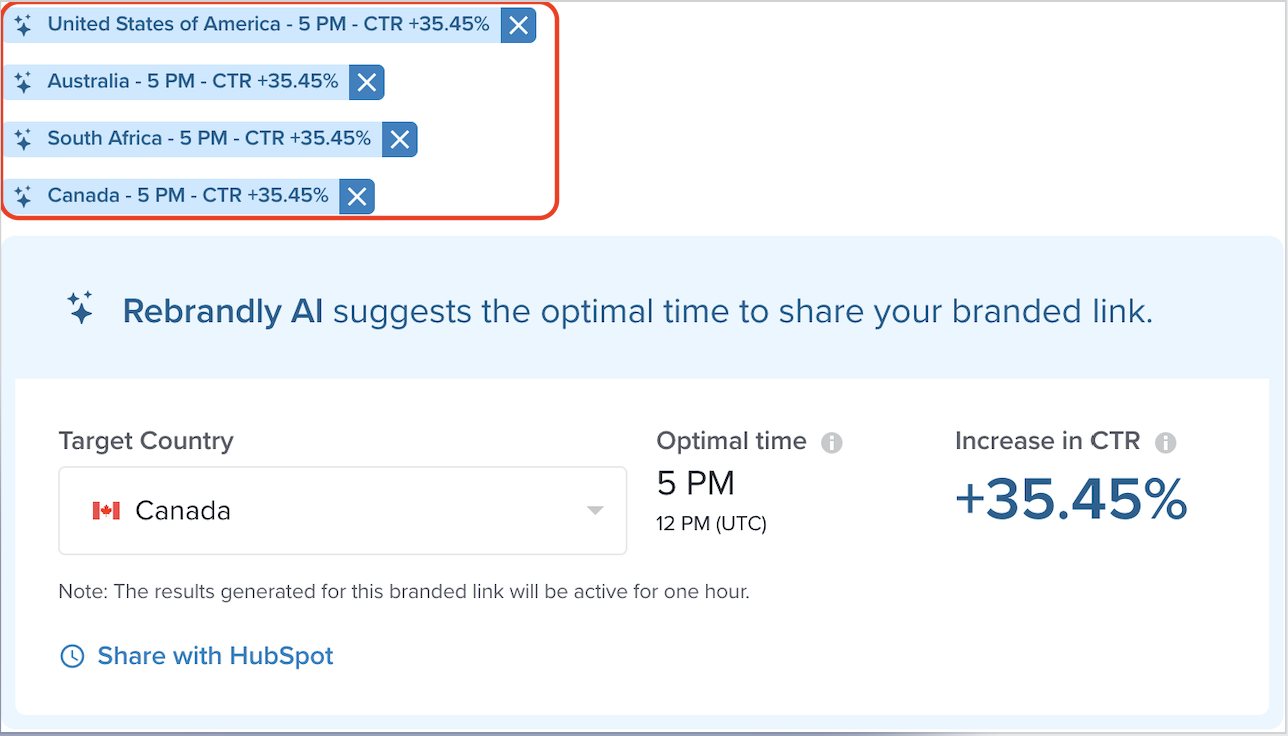Select the South Africa 5 PM tag label
This screenshot has height=736, width=1288.
pos(209,138)
